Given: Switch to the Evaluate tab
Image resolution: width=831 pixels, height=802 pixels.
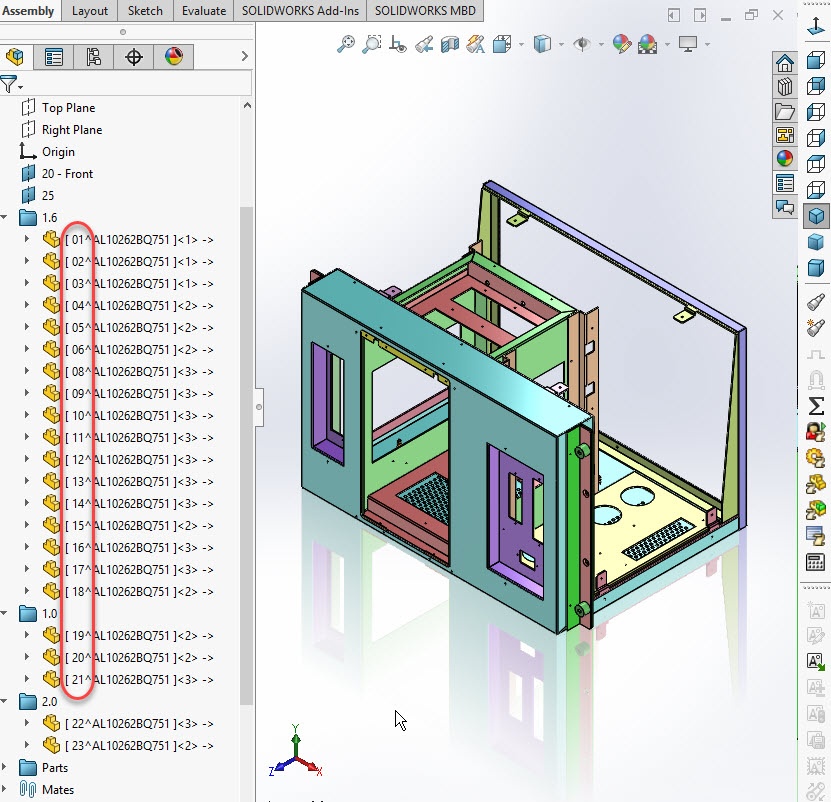Looking at the screenshot, I should (x=204, y=11).
